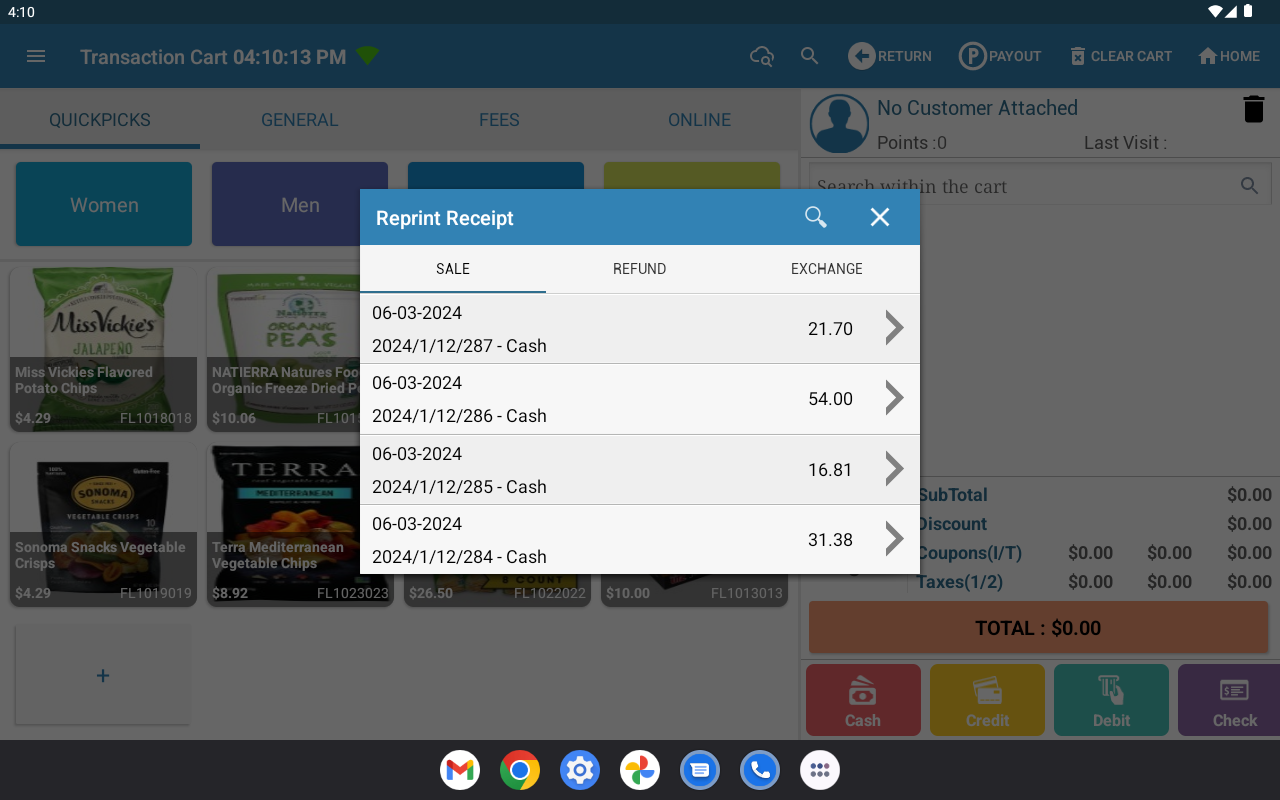The width and height of the screenshot is (1280, 800).
Task: Click the cart search magnifier icon
Action: coord(1249,185)
